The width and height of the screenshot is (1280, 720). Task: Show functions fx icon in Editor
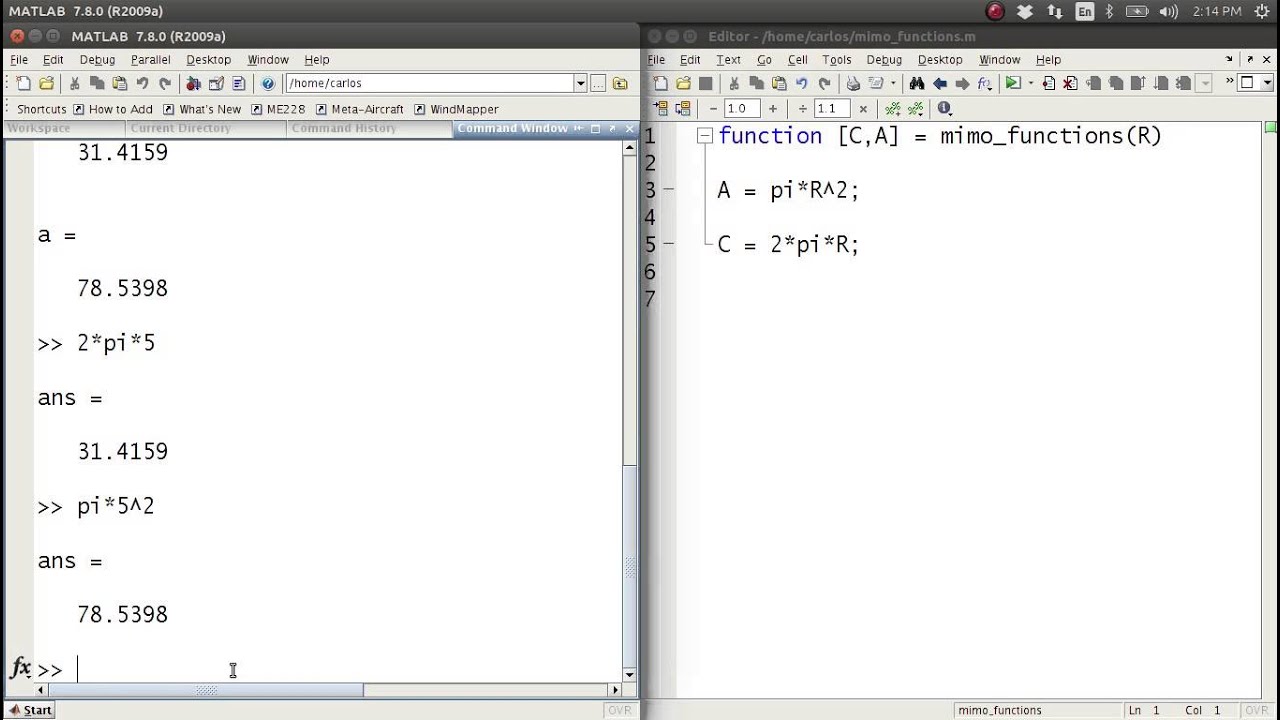[985, 83]
